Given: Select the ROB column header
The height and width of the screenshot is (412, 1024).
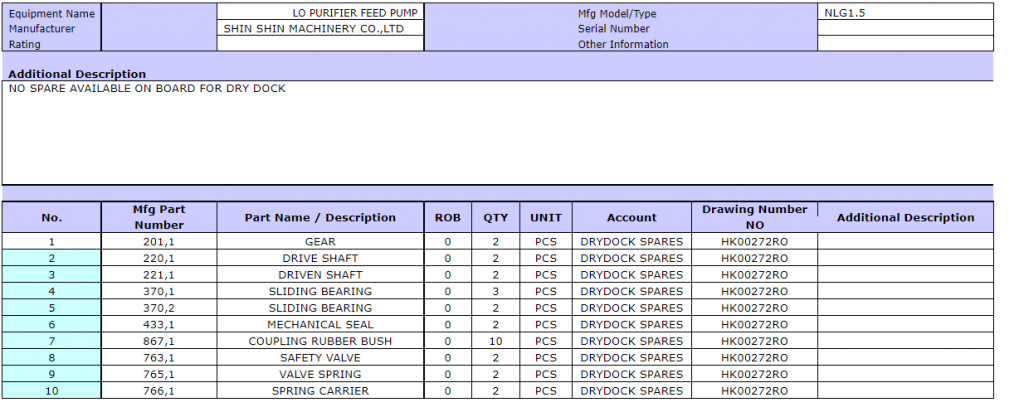Looking at the screenshot, I should (x=448, y=217).
